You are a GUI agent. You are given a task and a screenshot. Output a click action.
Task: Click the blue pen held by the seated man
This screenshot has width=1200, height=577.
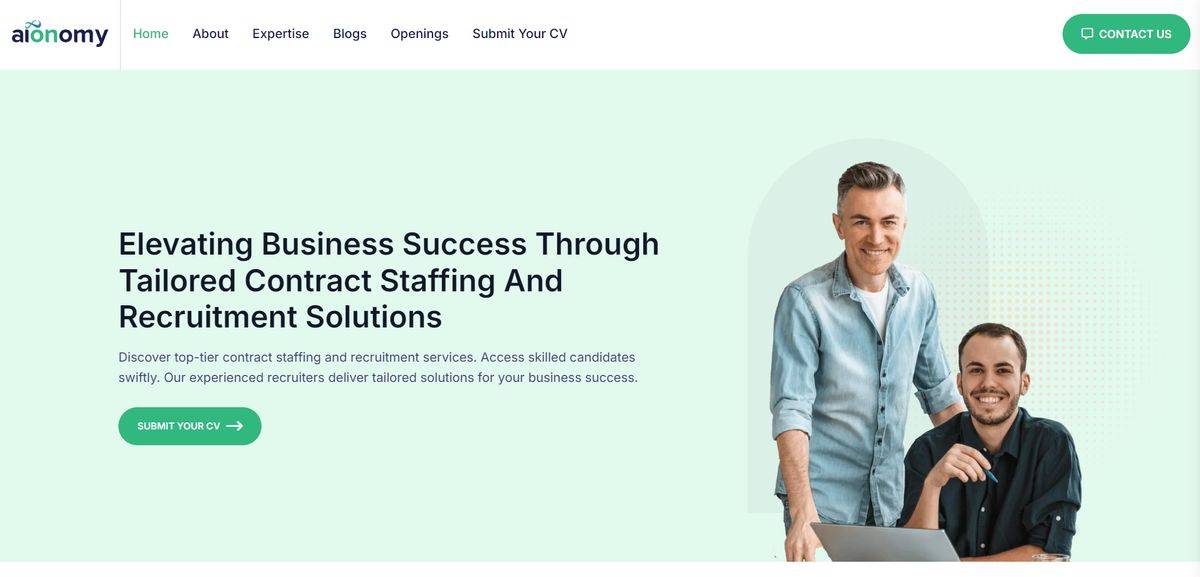coord(990,475)
